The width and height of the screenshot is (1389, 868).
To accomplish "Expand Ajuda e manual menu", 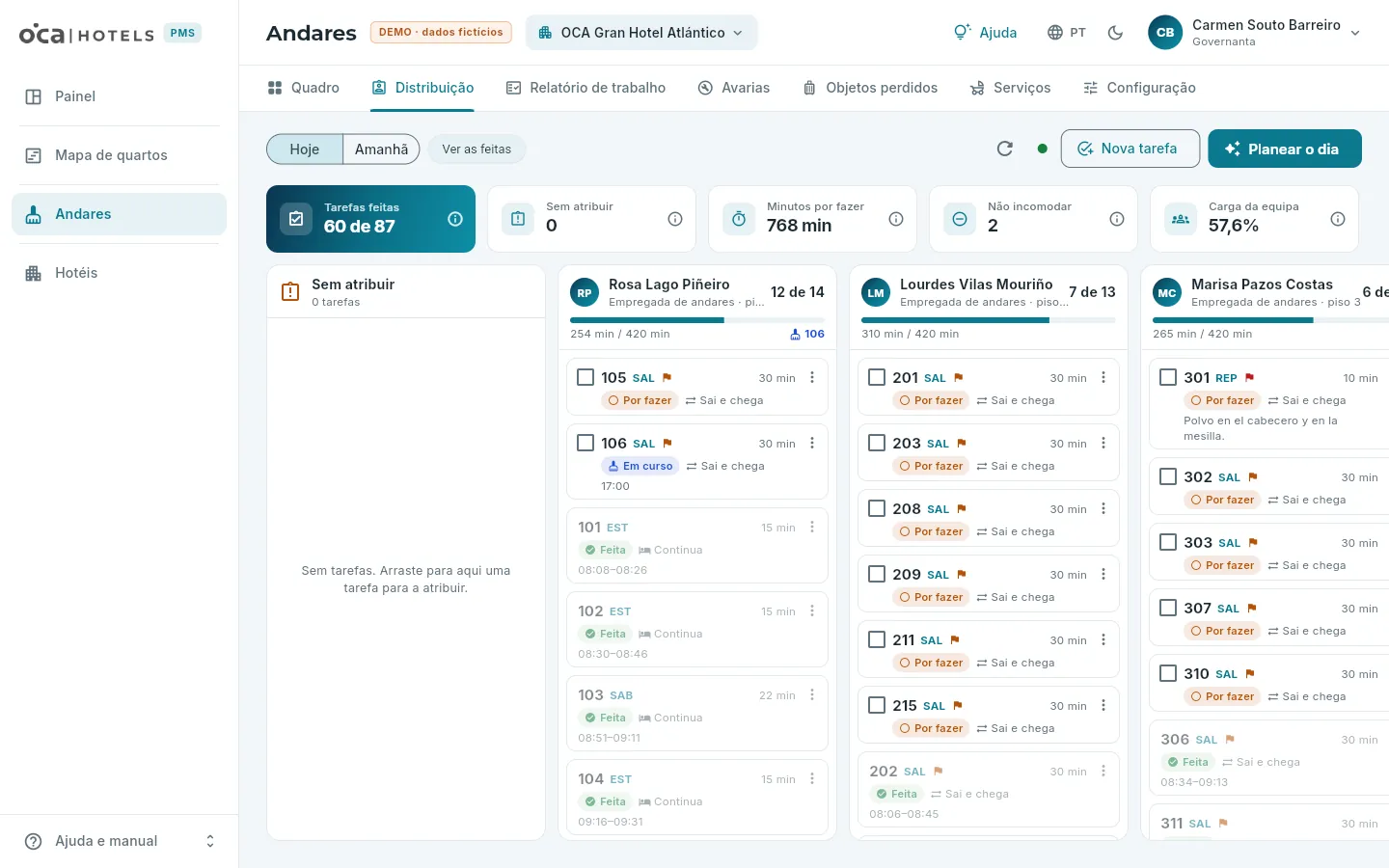I will coord(120,841).
